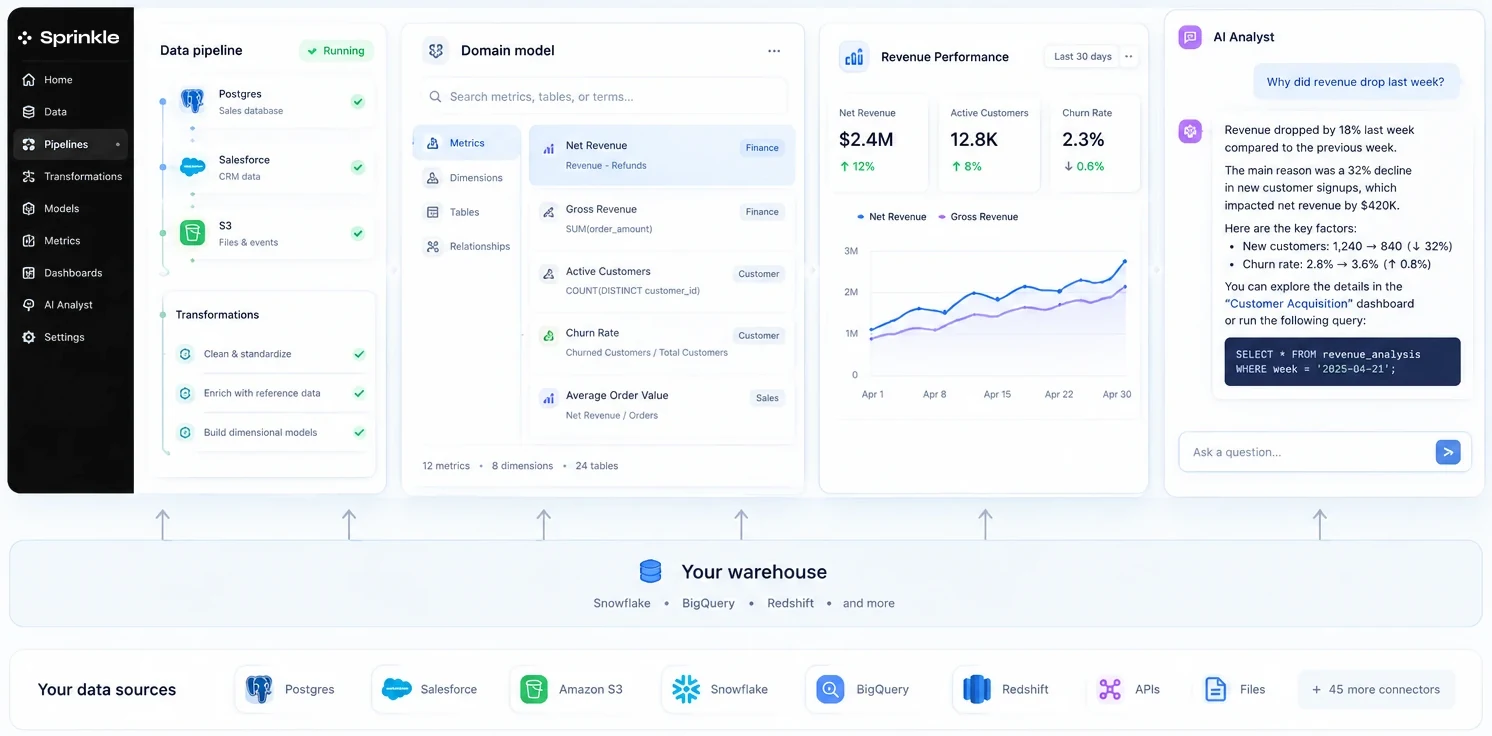Image resolution: width=1492 pixels, height=736 pixels.
Task: Click the green check beside Salesforce source
Action: (358, 167)
